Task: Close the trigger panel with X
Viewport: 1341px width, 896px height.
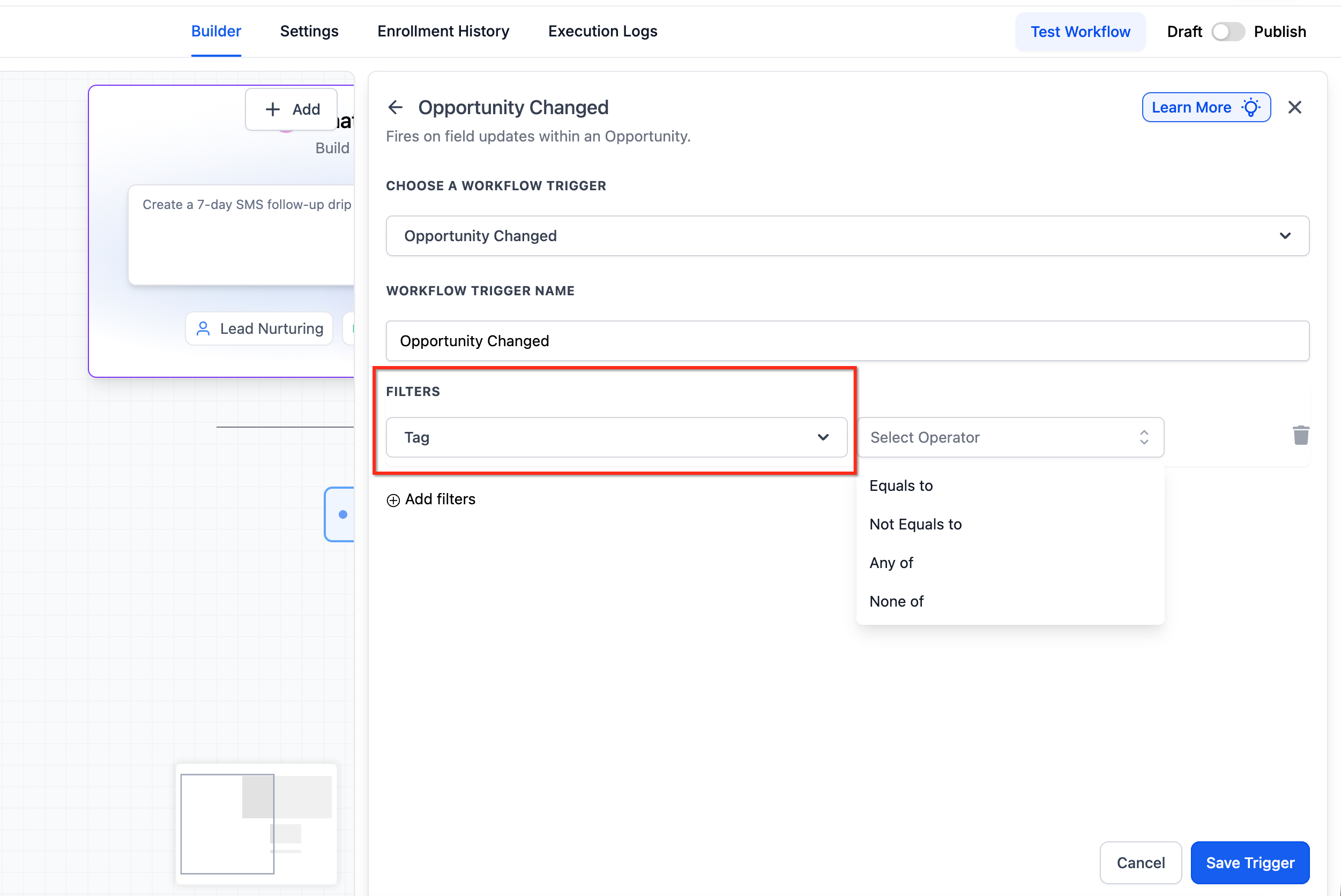Action: pos(1294,107)
